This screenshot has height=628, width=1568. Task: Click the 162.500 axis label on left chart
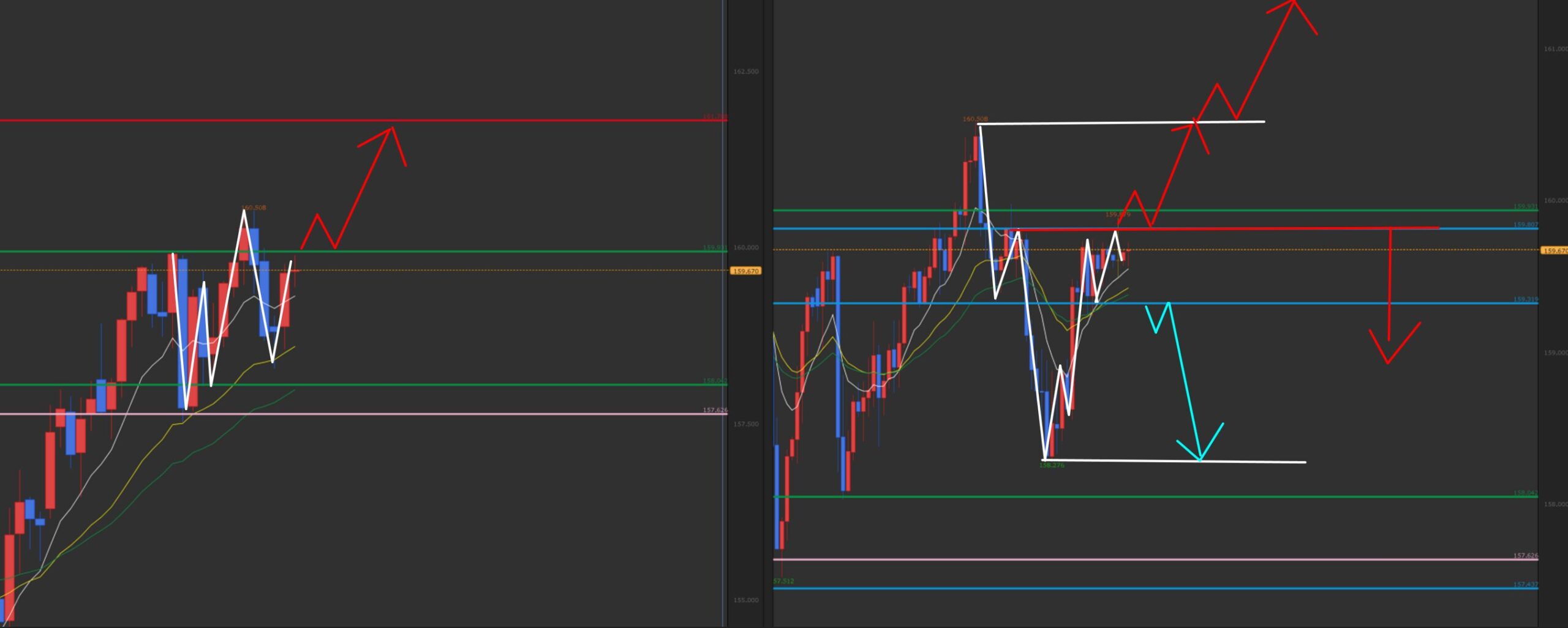745,72
